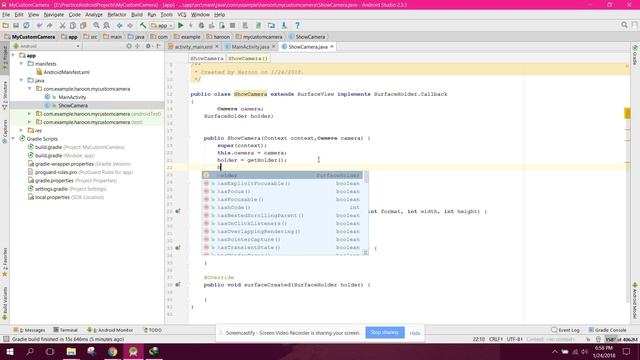Close the ShowCamera.java tab
The image size is (640, 360).
click(x=332, y=47)
